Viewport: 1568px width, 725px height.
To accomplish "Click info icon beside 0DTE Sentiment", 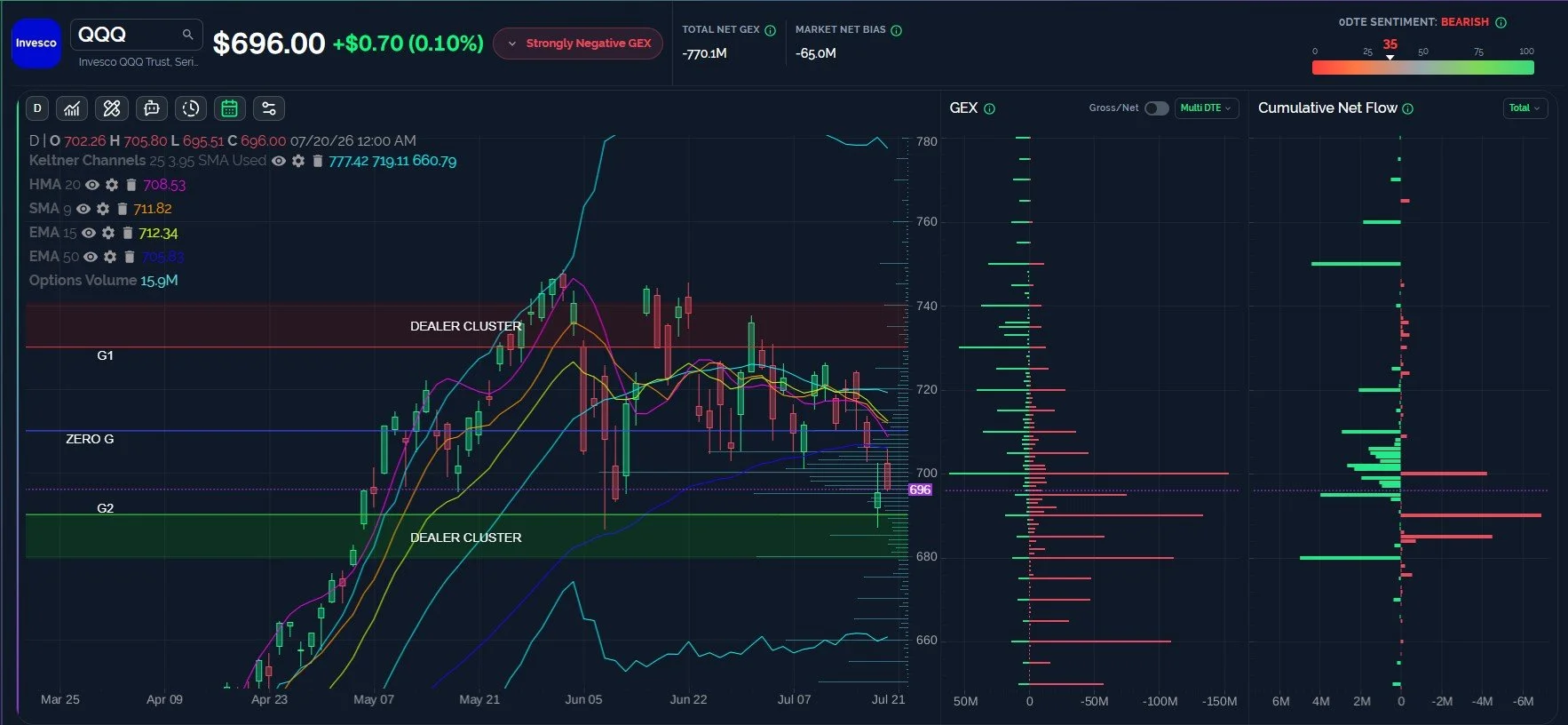I will 1501,22.
